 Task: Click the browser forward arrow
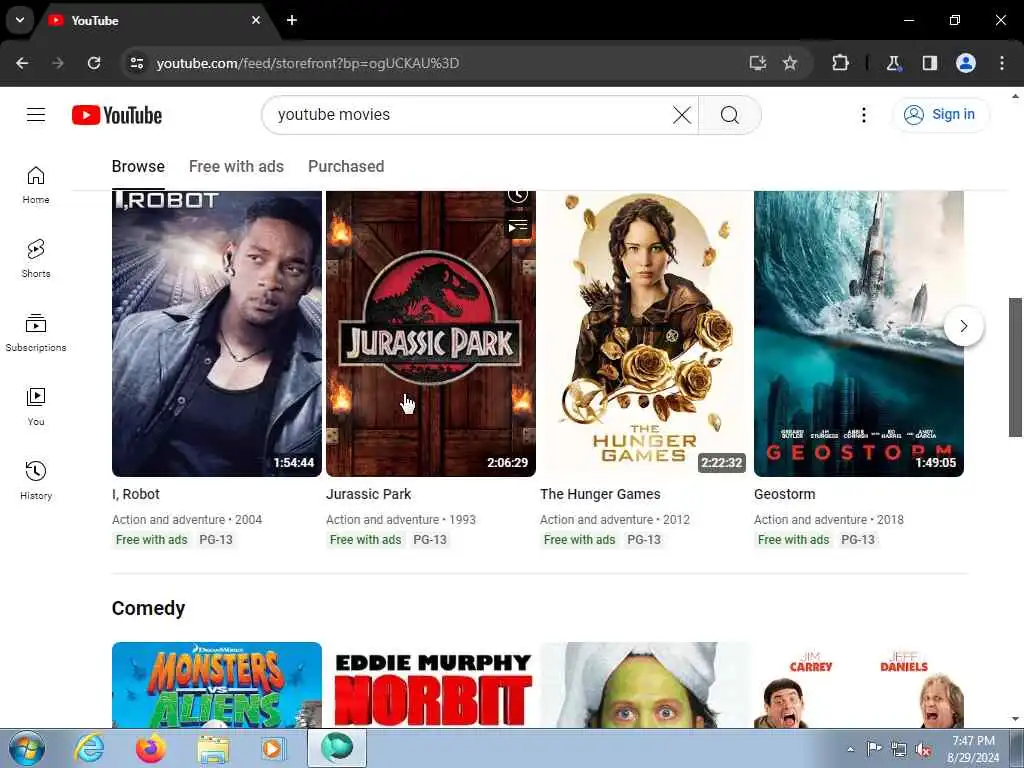pos(58,63)
